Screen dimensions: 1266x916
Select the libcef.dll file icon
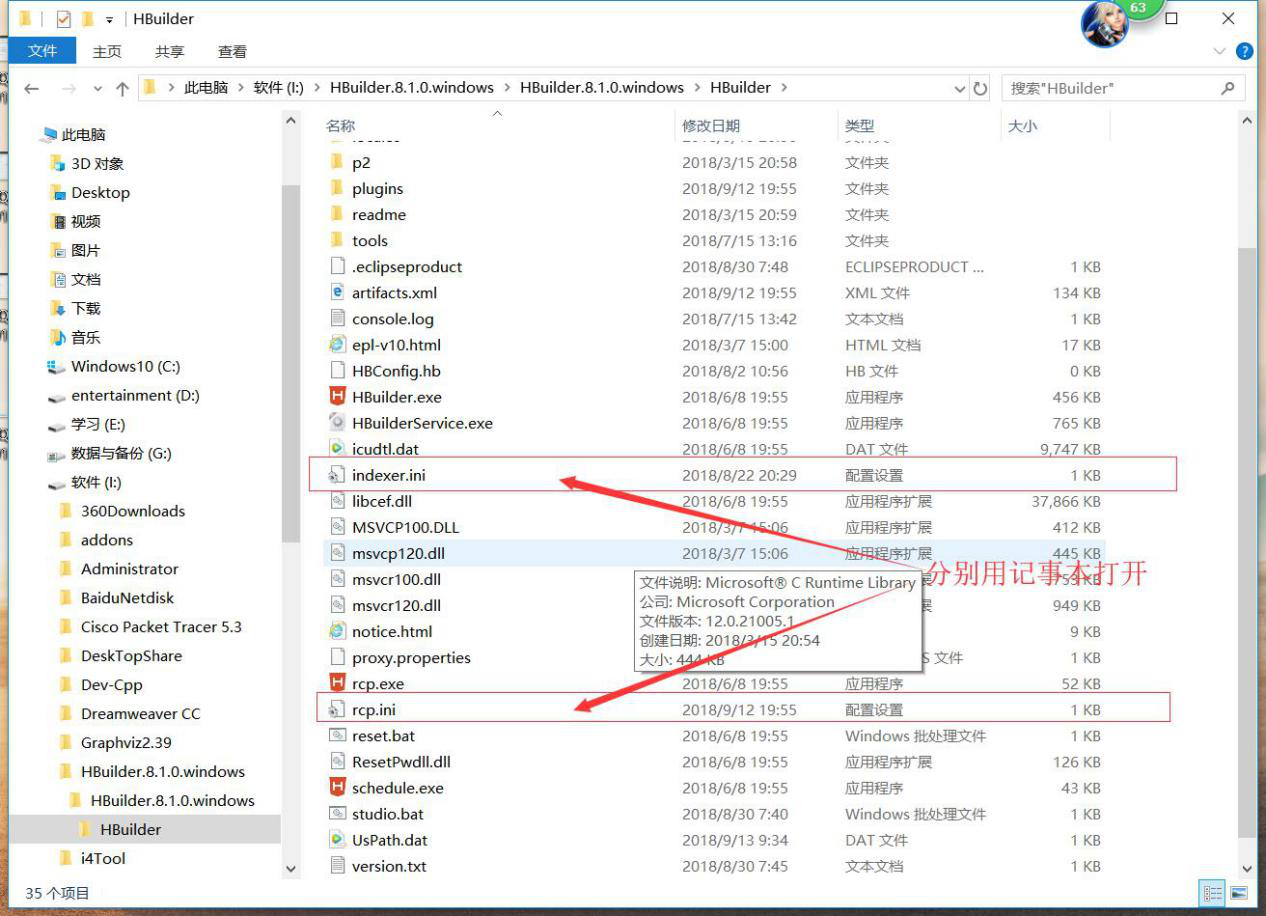337,501
